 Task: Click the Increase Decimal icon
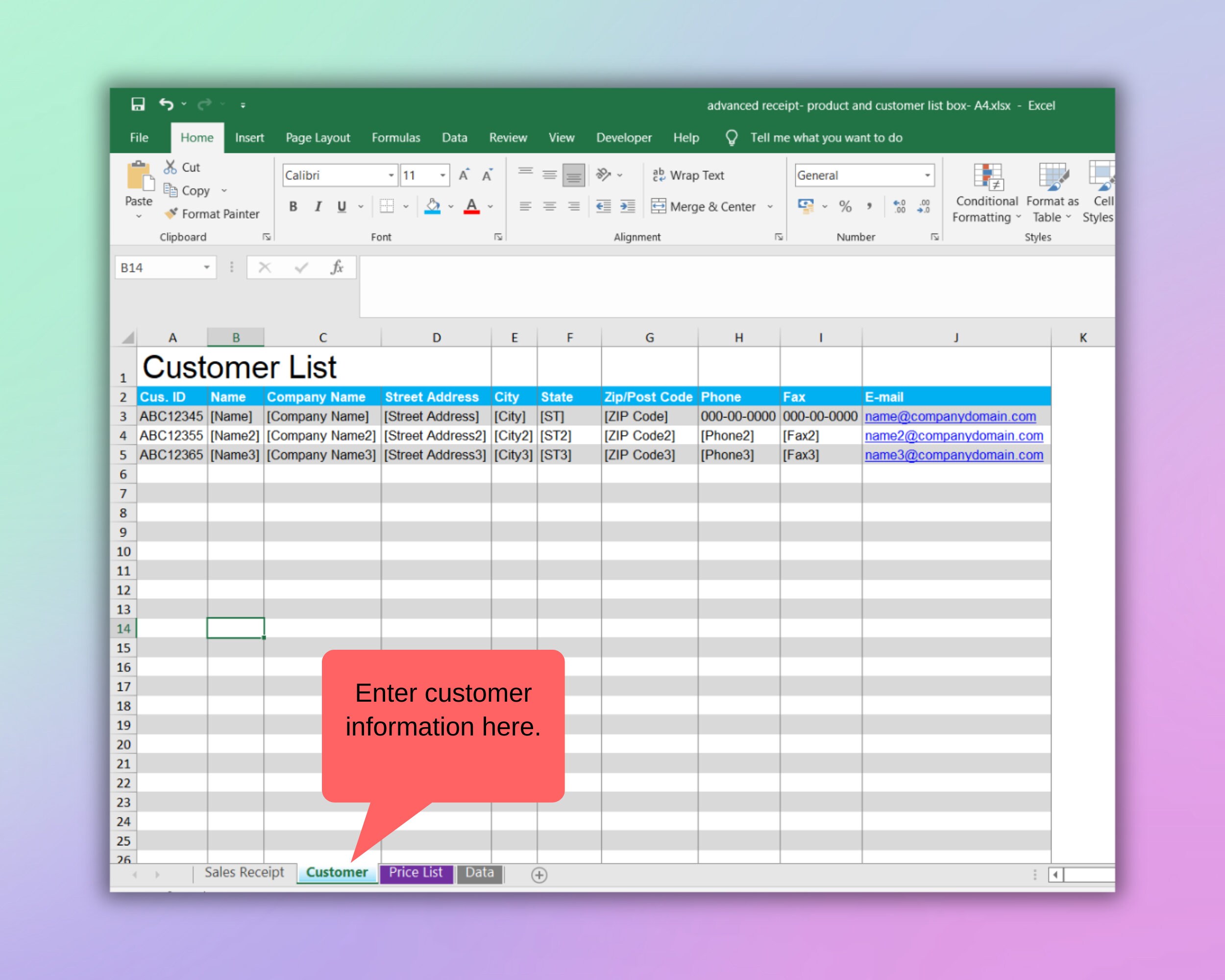click(900, 207)
